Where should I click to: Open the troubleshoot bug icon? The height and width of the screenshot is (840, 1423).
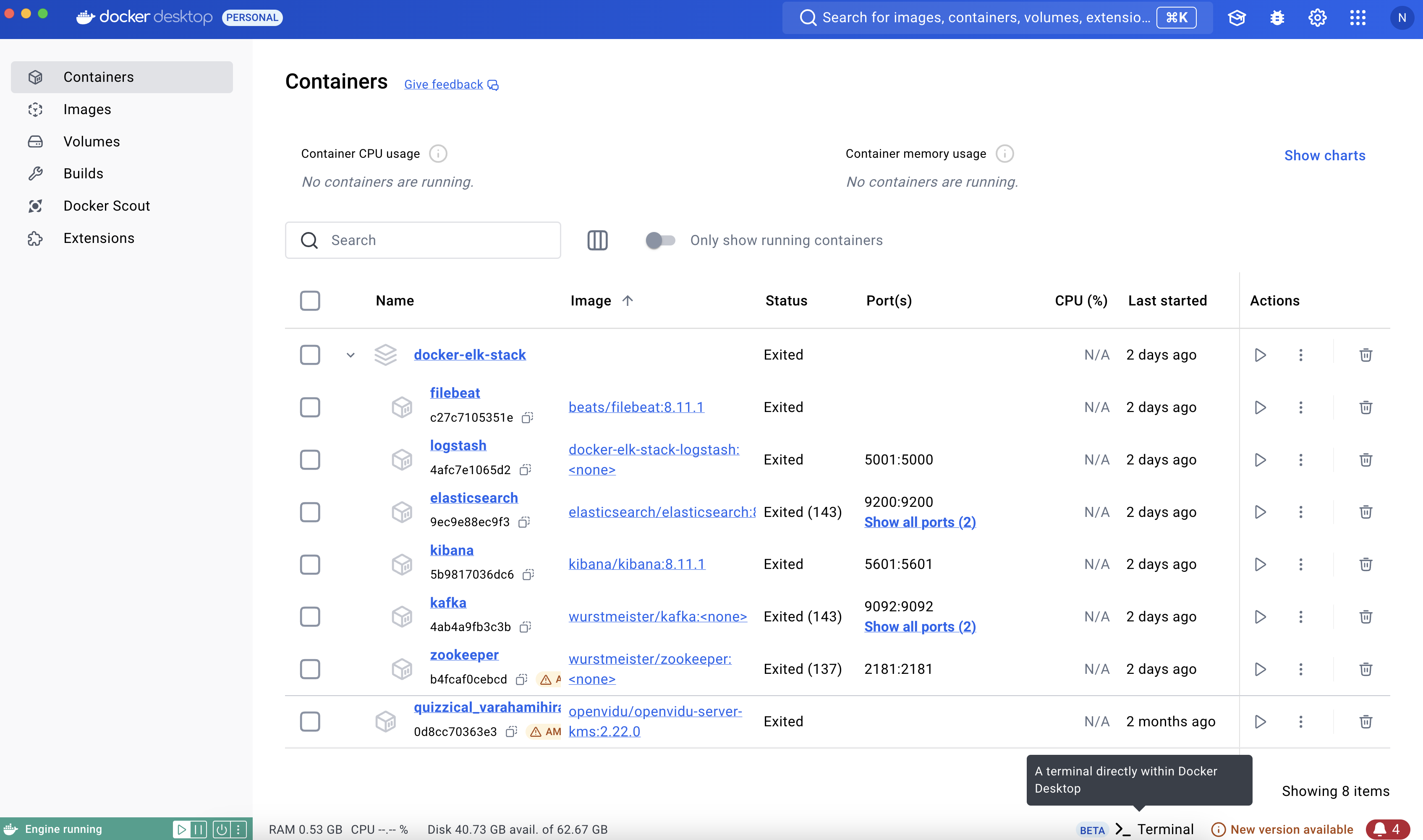point(1277,18)
